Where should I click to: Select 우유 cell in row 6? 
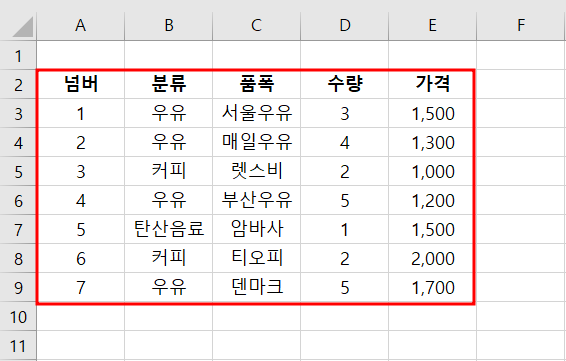(169, 200)
